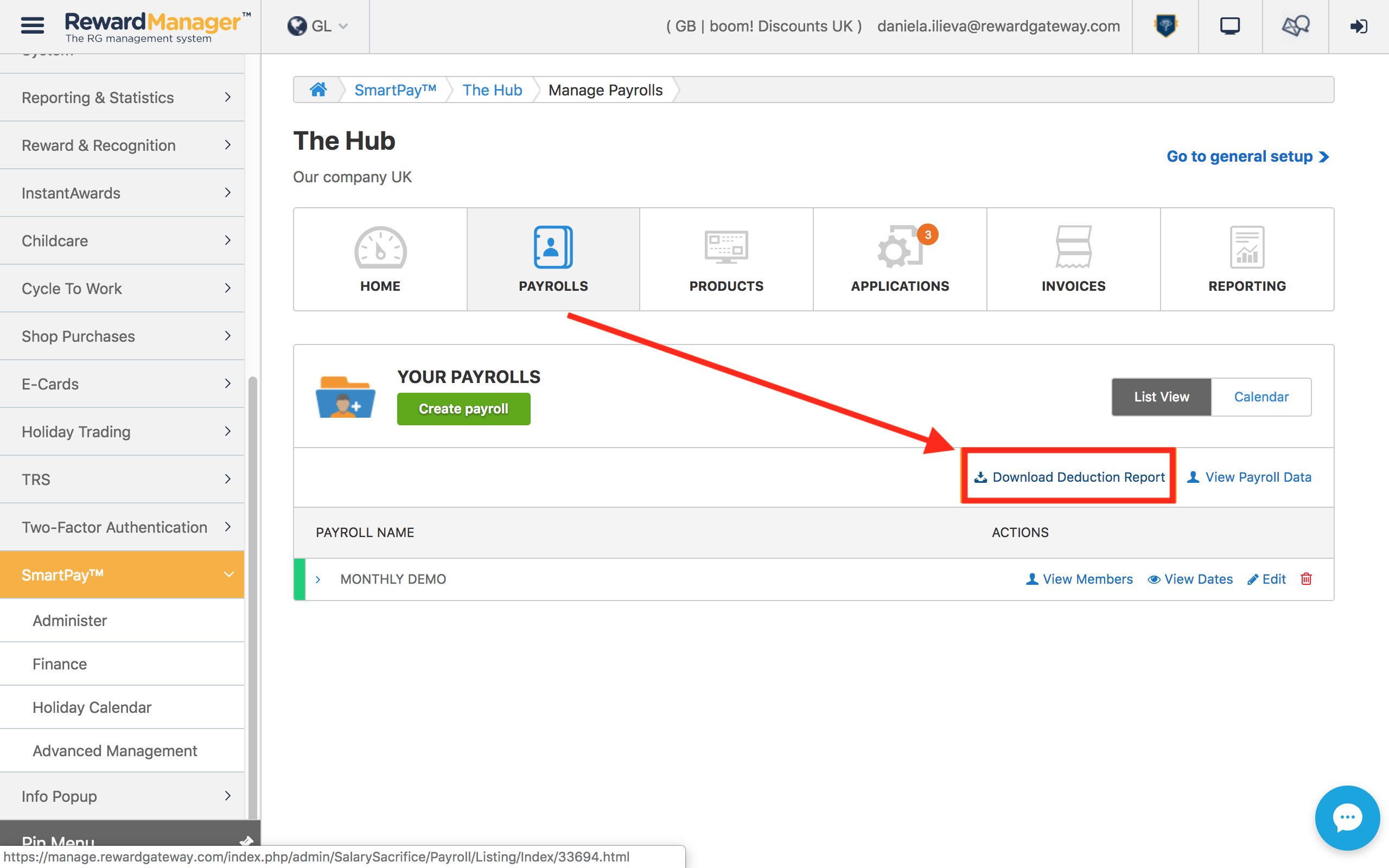1389x868 pixels.
Task: Switch to the PRODUCTS tab
Action: coord(726,259)
